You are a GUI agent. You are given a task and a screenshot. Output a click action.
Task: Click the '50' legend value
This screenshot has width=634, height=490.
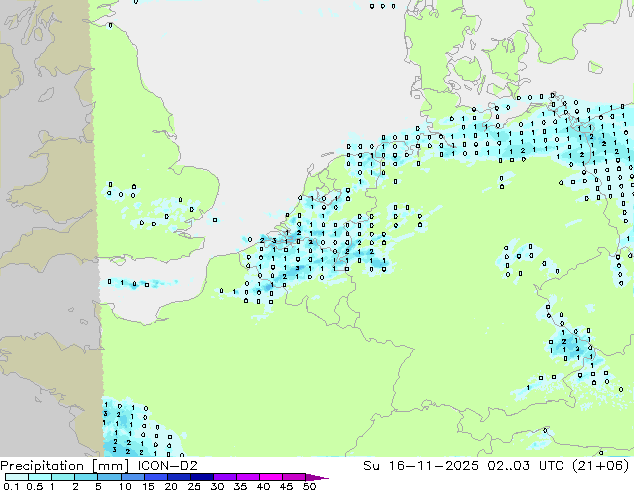click(309, 486)
